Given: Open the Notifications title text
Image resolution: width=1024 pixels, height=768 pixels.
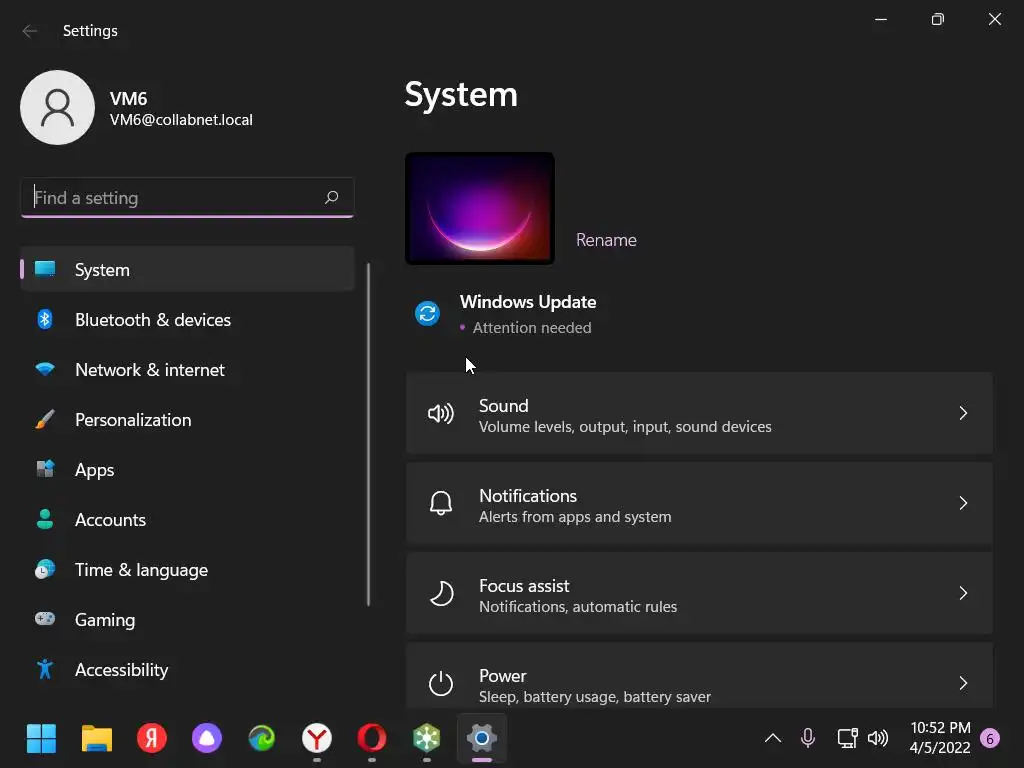Looking at the screenshot, I should pyautogui.click(x=528, y=496).
